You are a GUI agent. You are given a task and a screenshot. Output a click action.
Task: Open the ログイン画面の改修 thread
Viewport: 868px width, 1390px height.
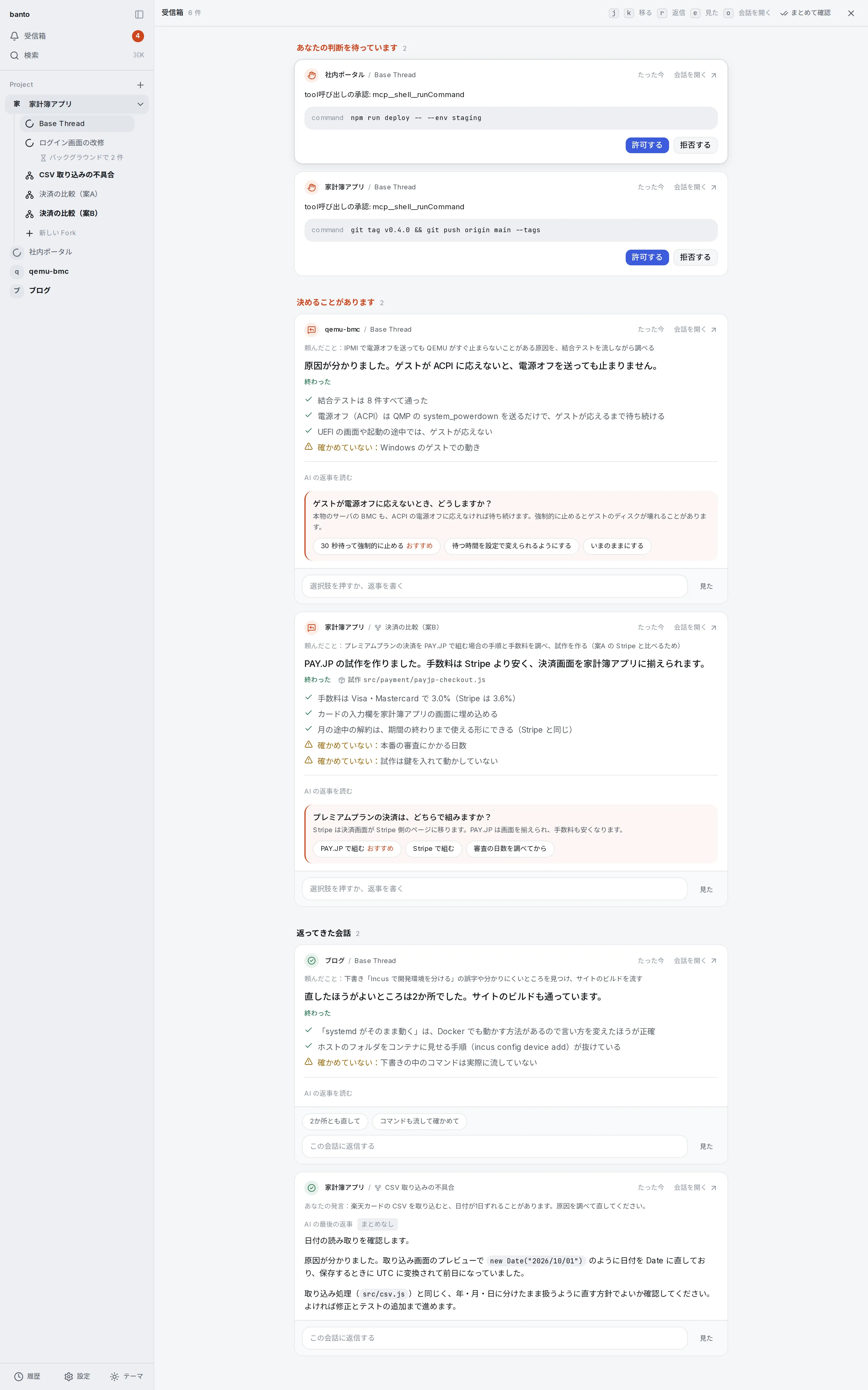point(77,142)
